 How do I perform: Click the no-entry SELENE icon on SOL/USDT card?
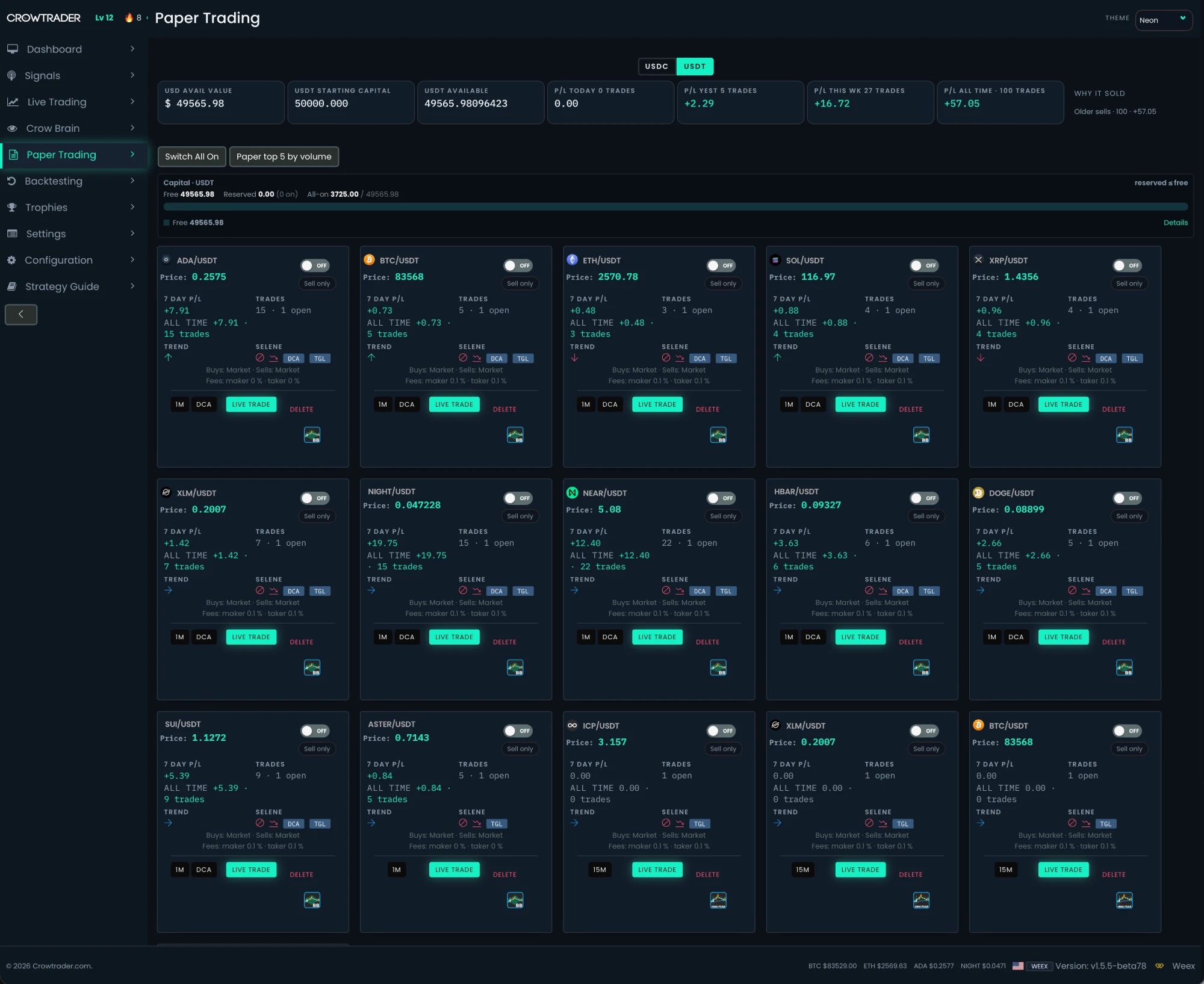(x=869, y=357)
